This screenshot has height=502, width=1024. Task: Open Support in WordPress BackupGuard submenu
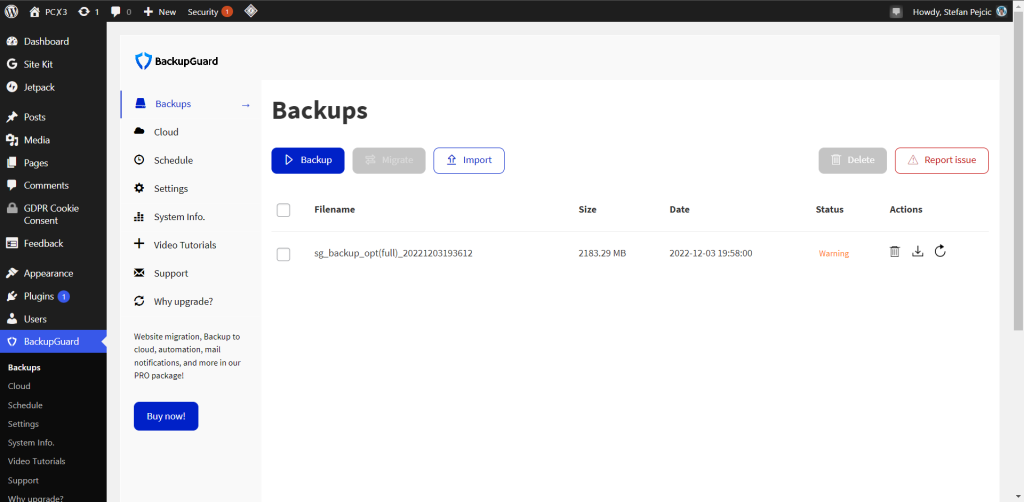click(23, 480)
